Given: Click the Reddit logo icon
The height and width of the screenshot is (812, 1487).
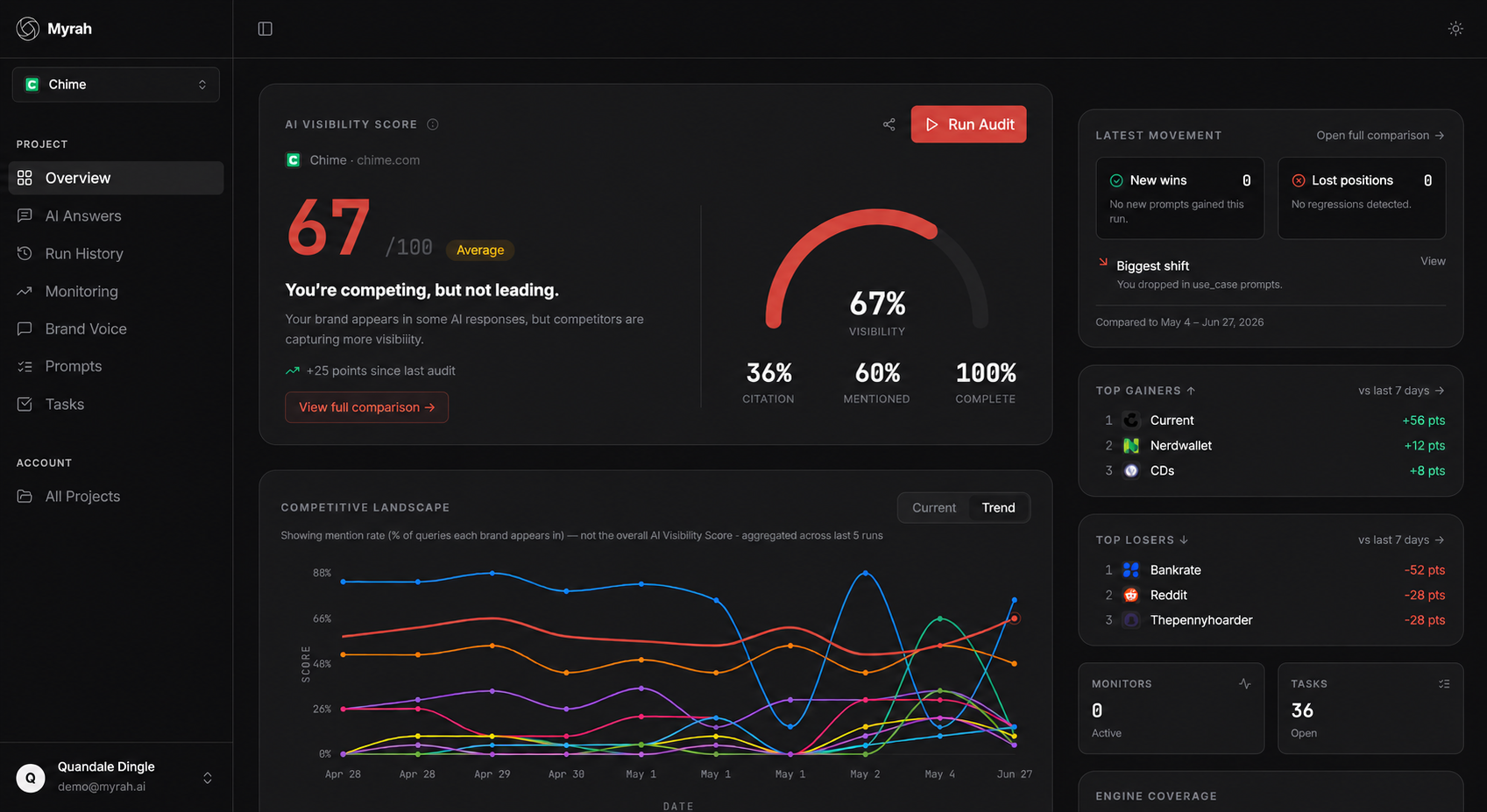Looking at the screenshot, I should point(1131,596).
